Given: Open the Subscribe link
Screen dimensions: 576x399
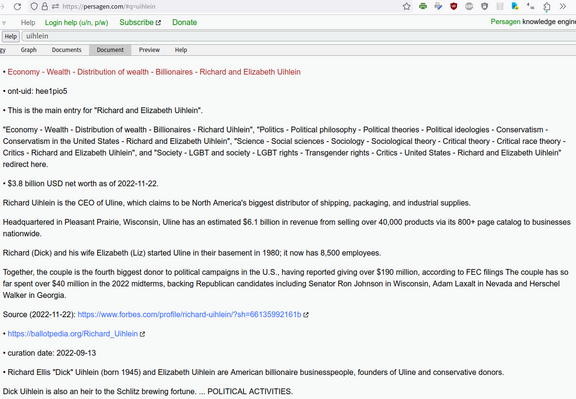Looking at the screenshot, I should [x=136, y=22].
